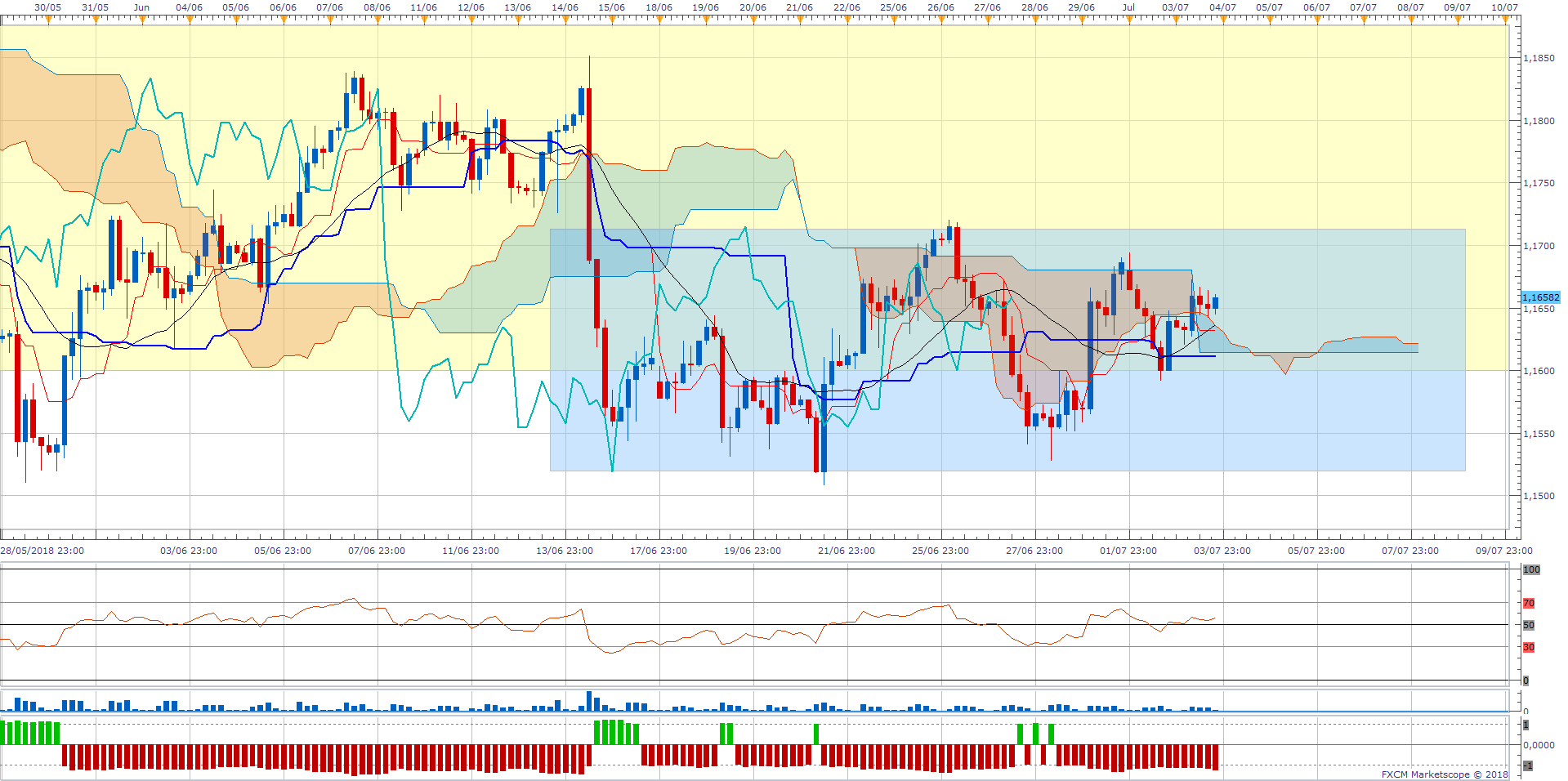Click the orange marker under 10/07
The width and height of the screenshot is (1568, 781).
(1505, 20)
